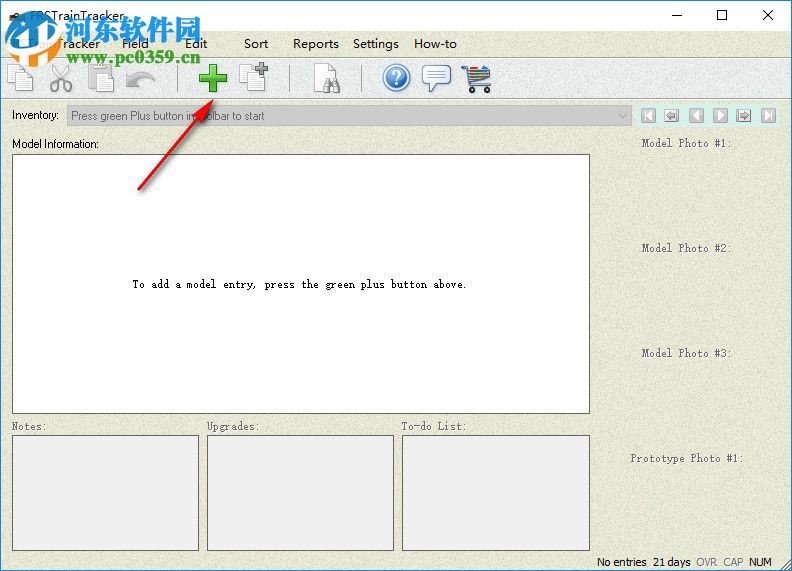
Task: Open the Edit menu
Action: point(196,44)
